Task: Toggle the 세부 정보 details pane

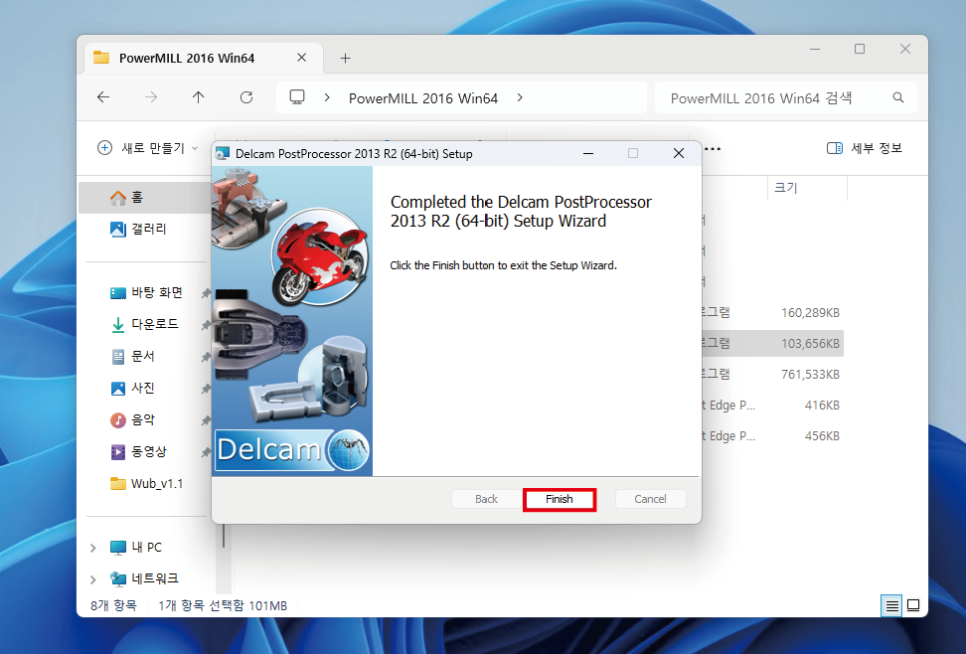Action: (x=864, y=148)
